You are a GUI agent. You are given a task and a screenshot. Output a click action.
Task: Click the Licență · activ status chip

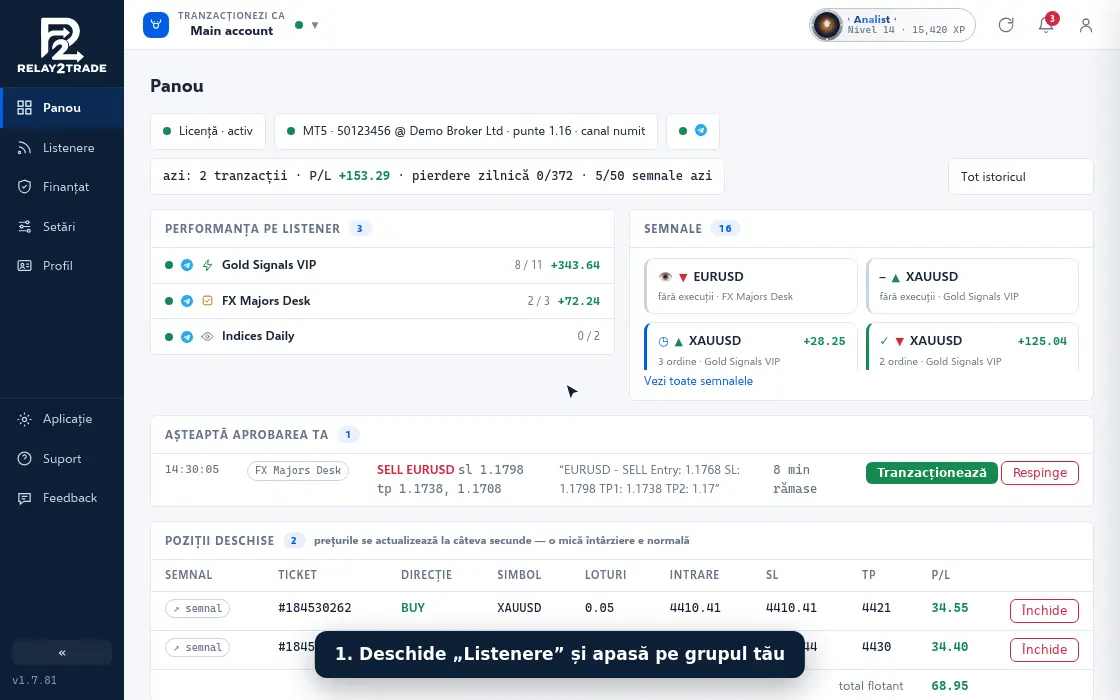(x=208, y=131)
